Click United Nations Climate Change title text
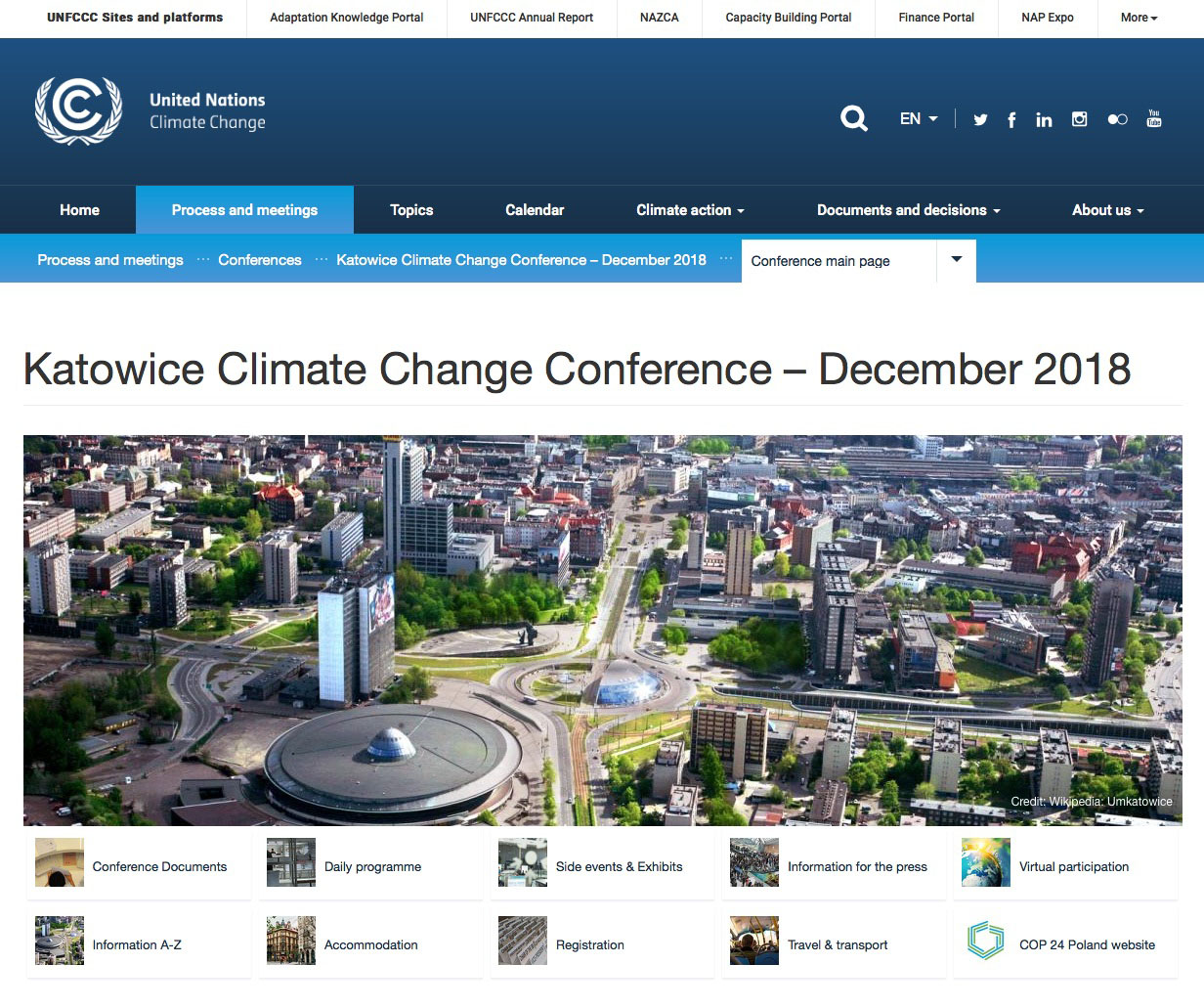1204x1008 pixels. point(207,110)
